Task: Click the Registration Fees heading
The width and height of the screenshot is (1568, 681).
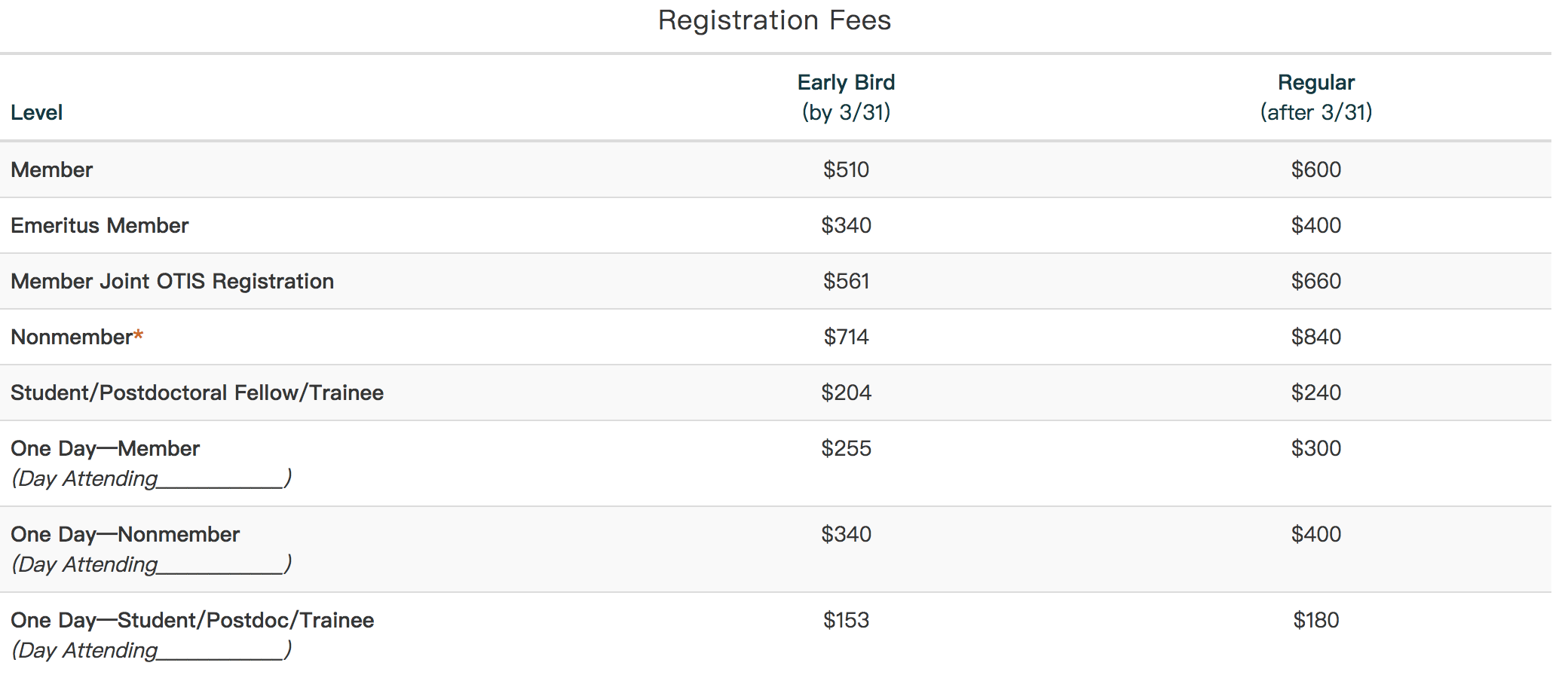Action: (774, 20)
